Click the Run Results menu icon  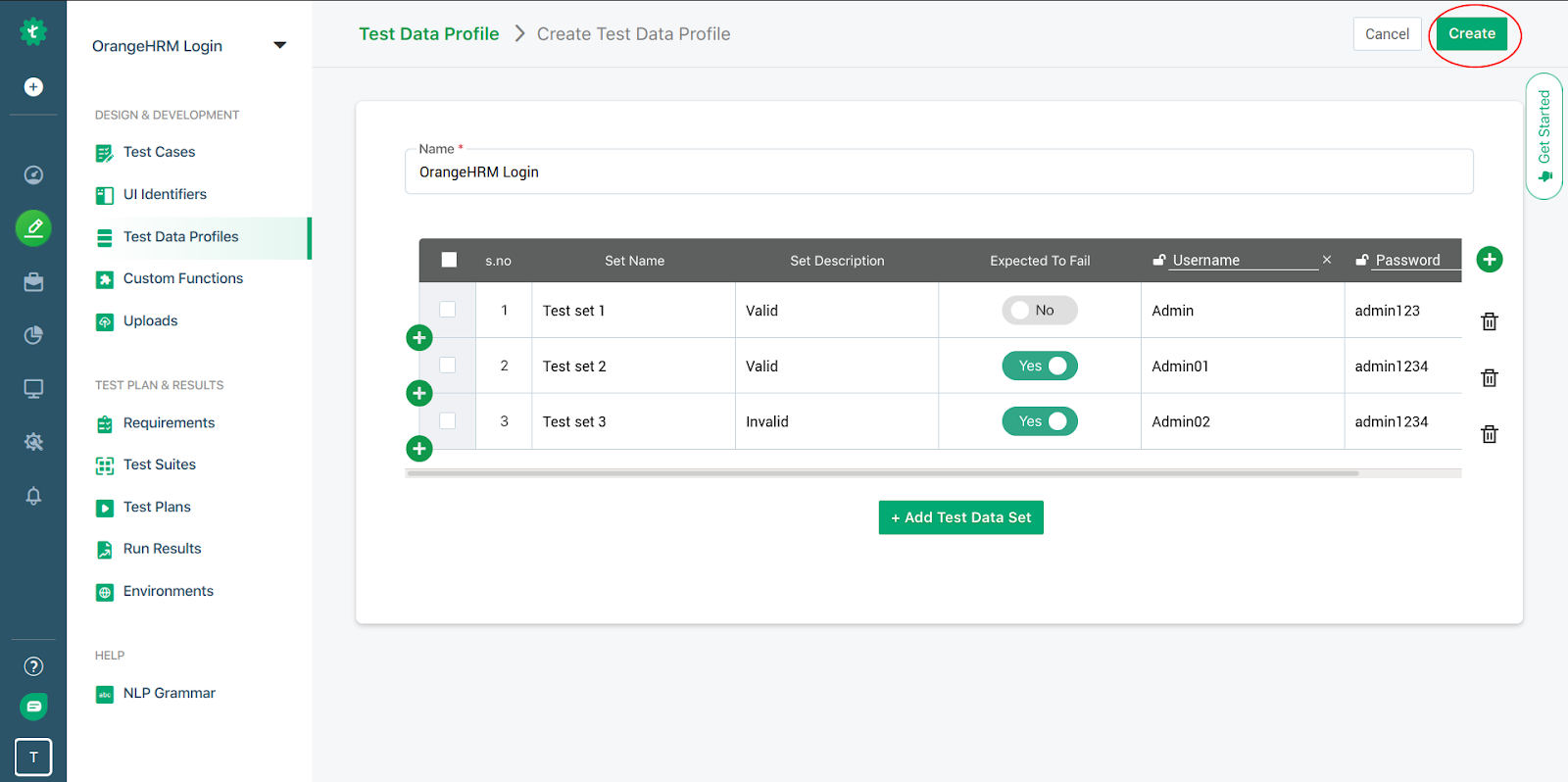pos(105,550)
